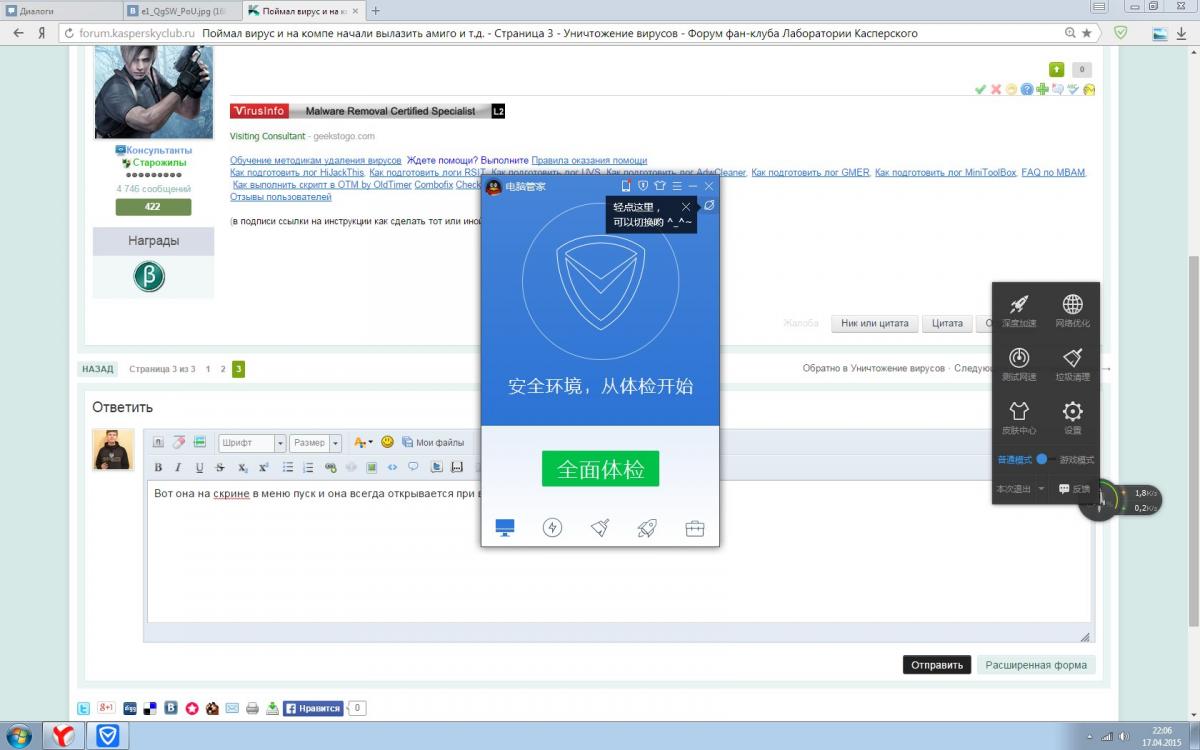Viewport: 1200px width, 750px height.
Task: Click the Facebook Нравится like button
Action: tap(313, 708)
